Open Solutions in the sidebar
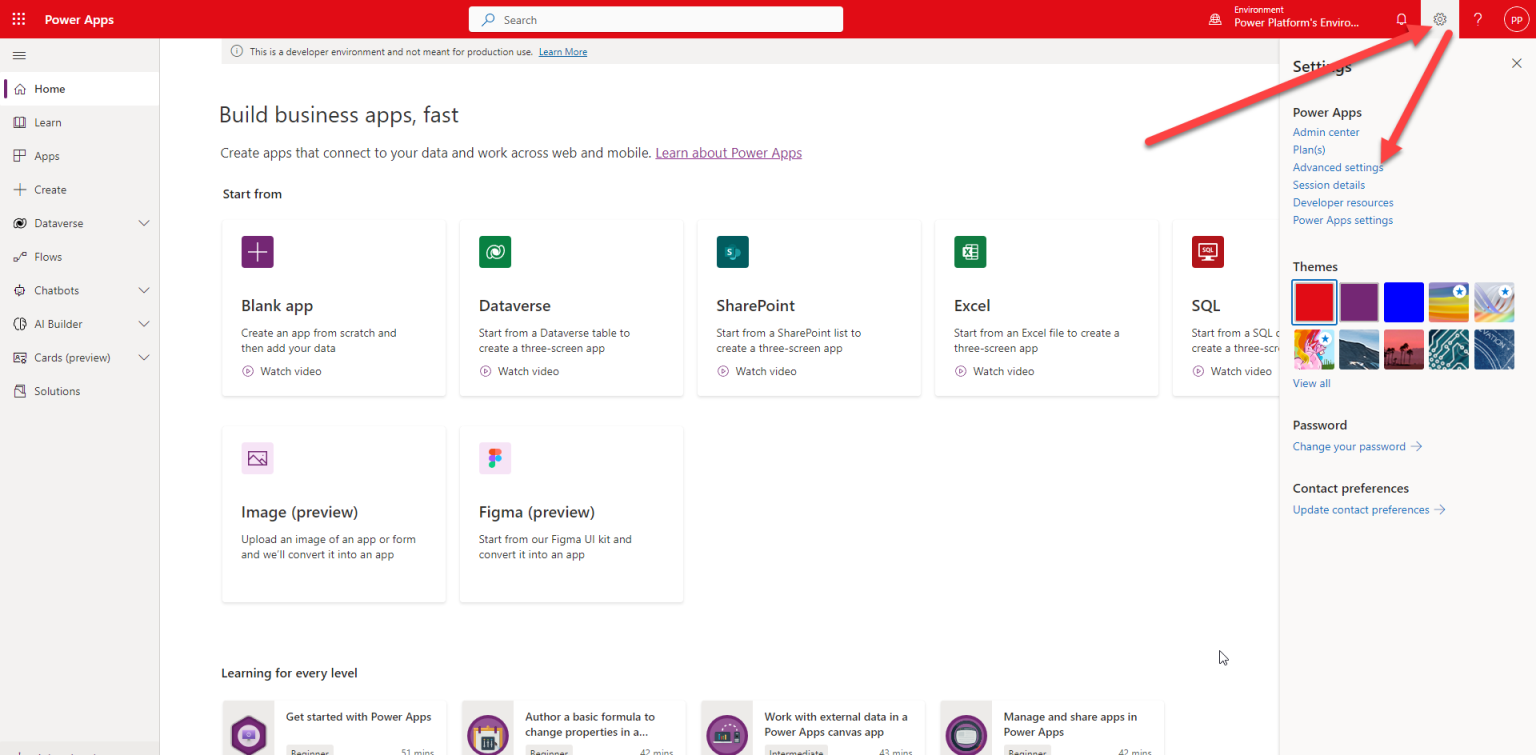 click(80, 391)
